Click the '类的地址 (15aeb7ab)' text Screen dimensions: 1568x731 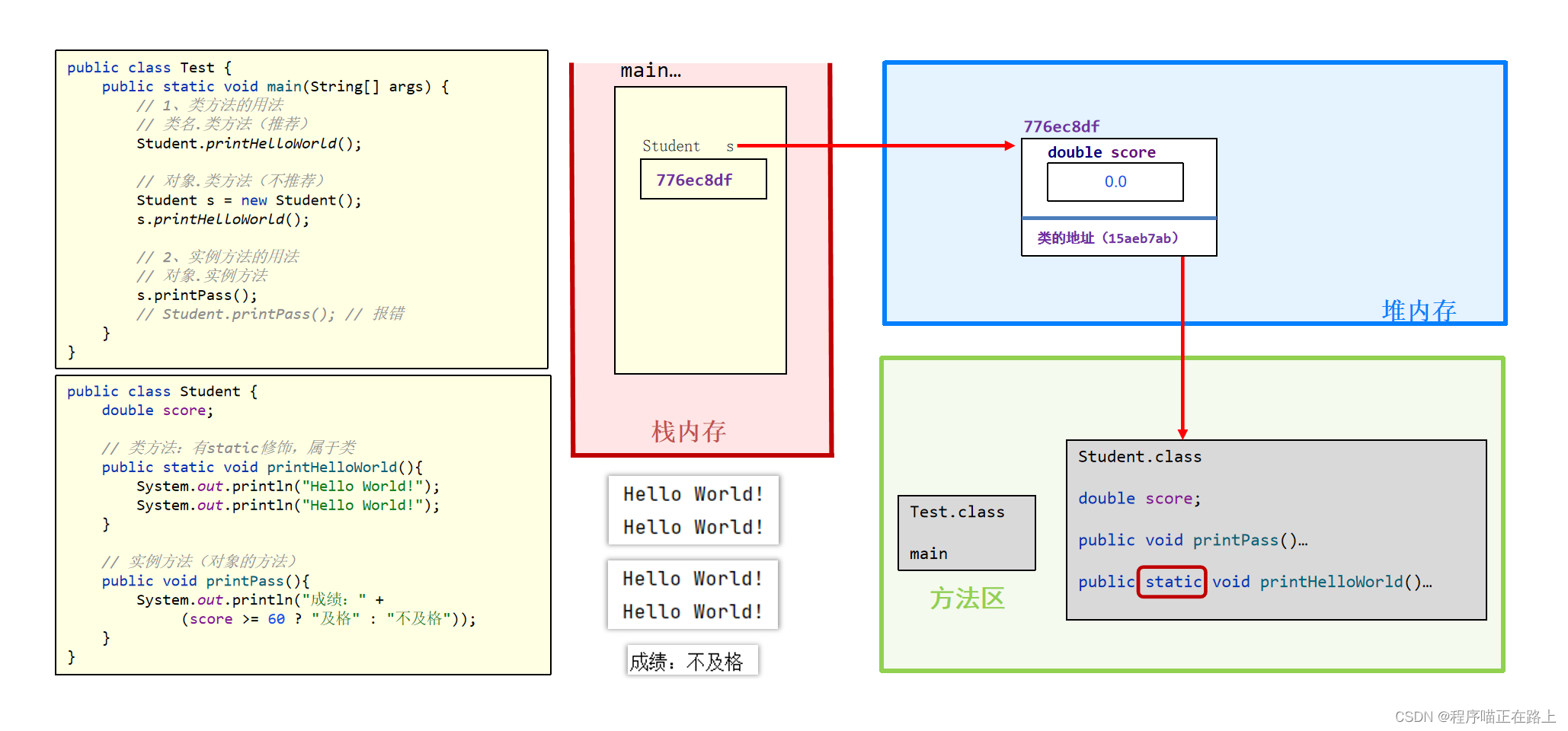pyautogui.click(x=1107, y=238)
